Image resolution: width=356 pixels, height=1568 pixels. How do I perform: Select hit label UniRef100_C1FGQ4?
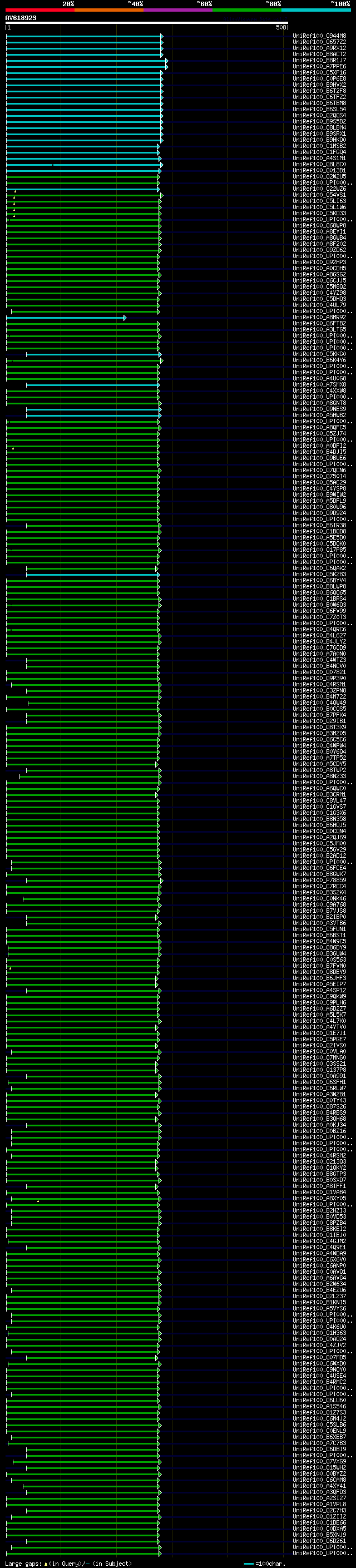click(x=319, y=152)
